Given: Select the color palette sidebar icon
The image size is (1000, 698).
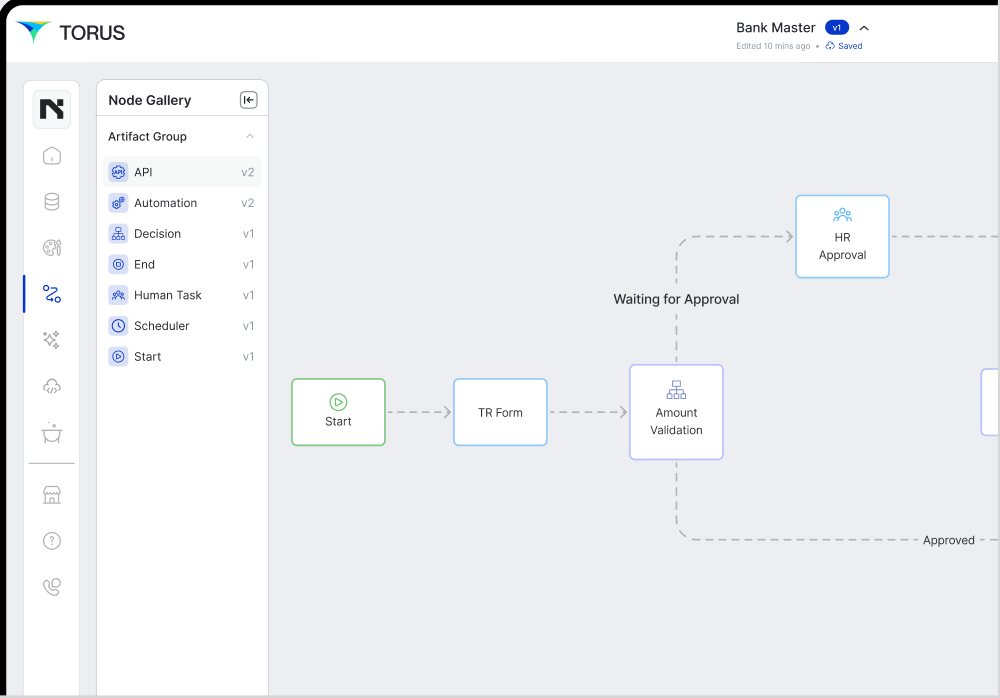Looking at the screenshot, I should (52, 248).
